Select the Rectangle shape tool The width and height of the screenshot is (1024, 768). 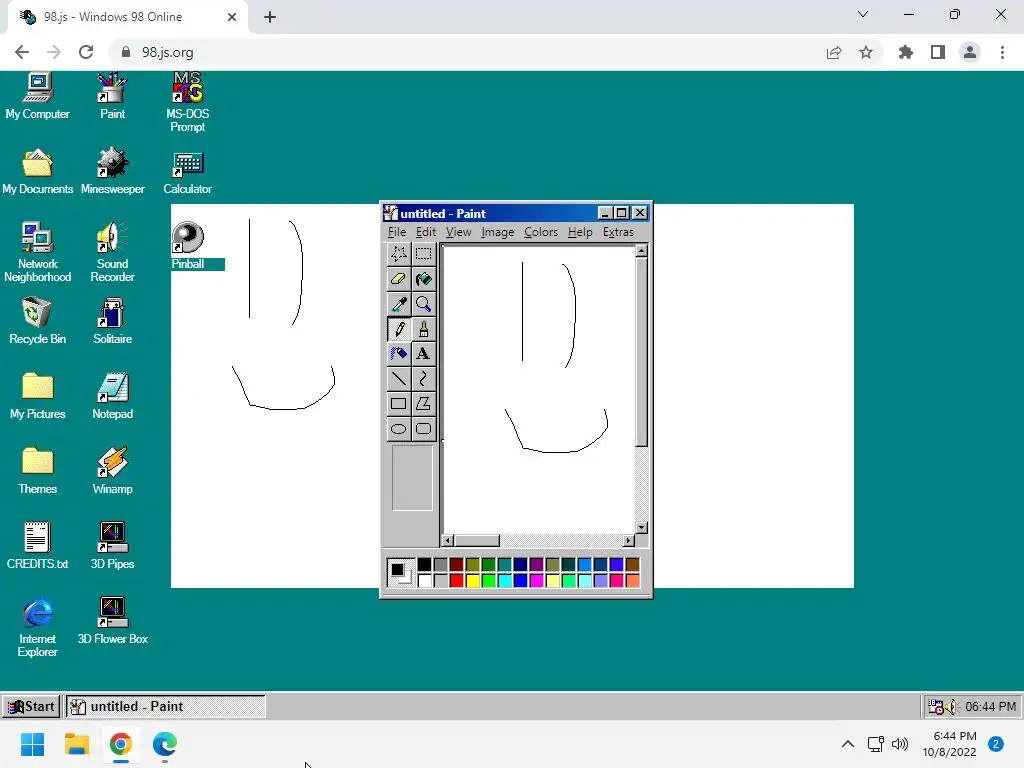click(398, 404)
